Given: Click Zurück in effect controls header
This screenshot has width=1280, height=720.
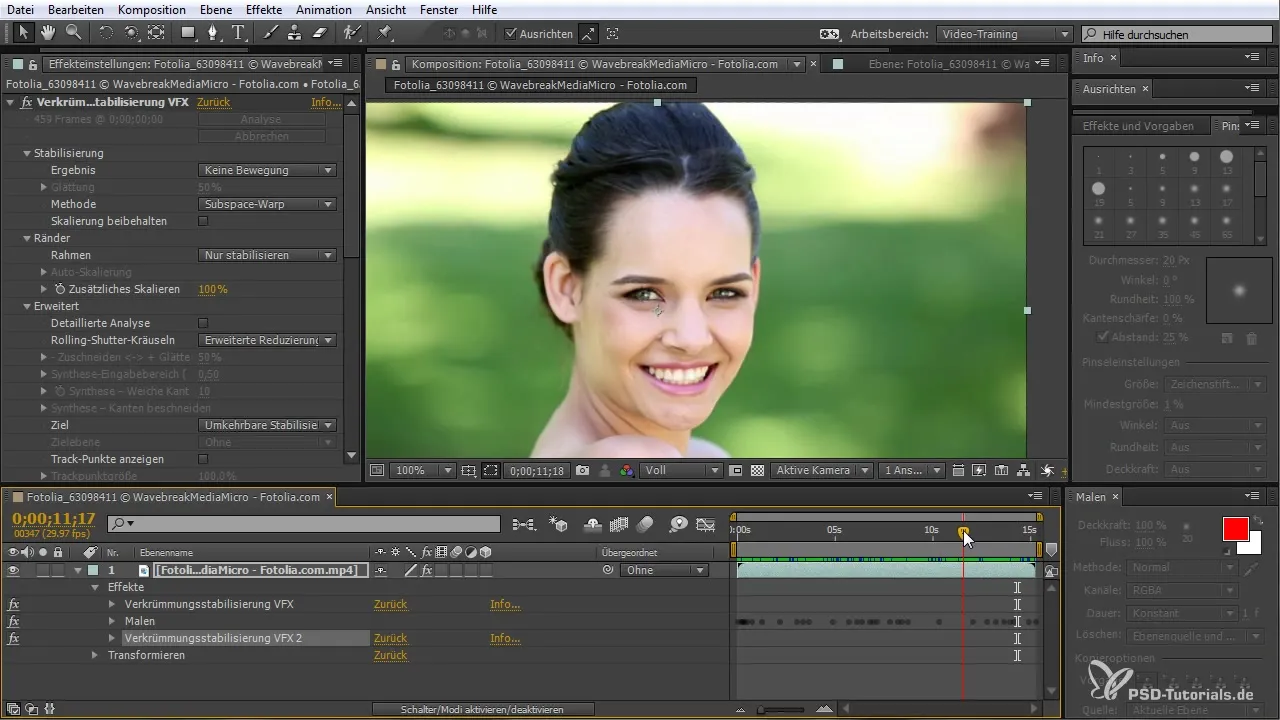Looking at the screenshot, I should [x=214, y=102].
